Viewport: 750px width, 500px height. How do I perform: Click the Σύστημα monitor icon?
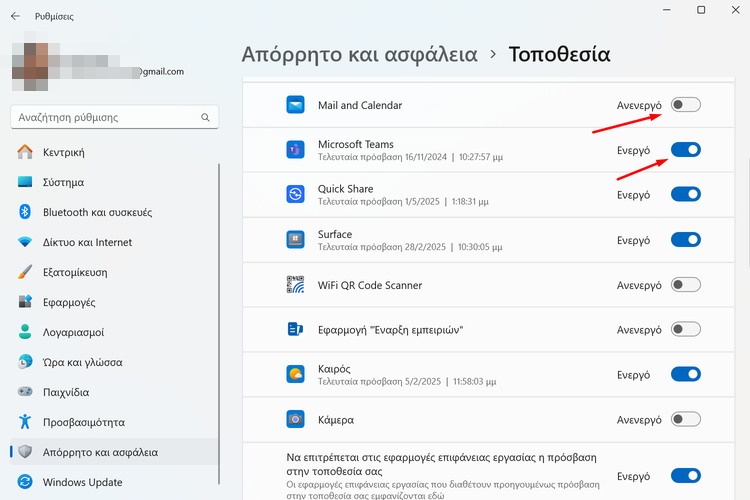click(x=25, y=182)
